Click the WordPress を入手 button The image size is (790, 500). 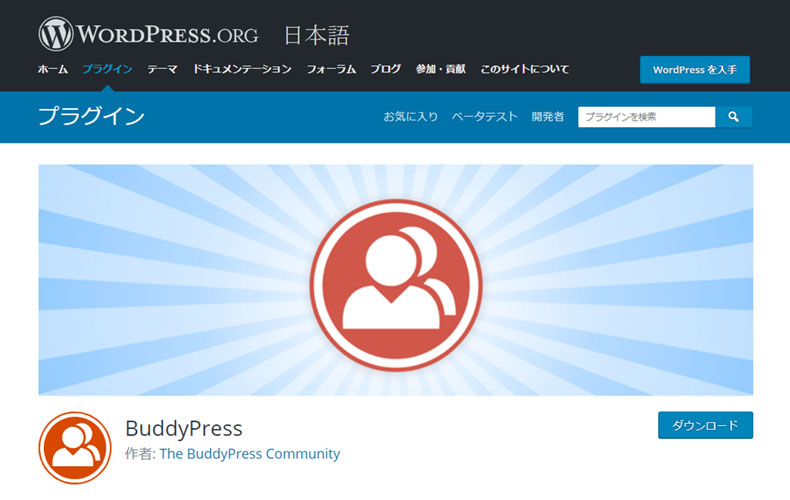(x=695, y=70)
